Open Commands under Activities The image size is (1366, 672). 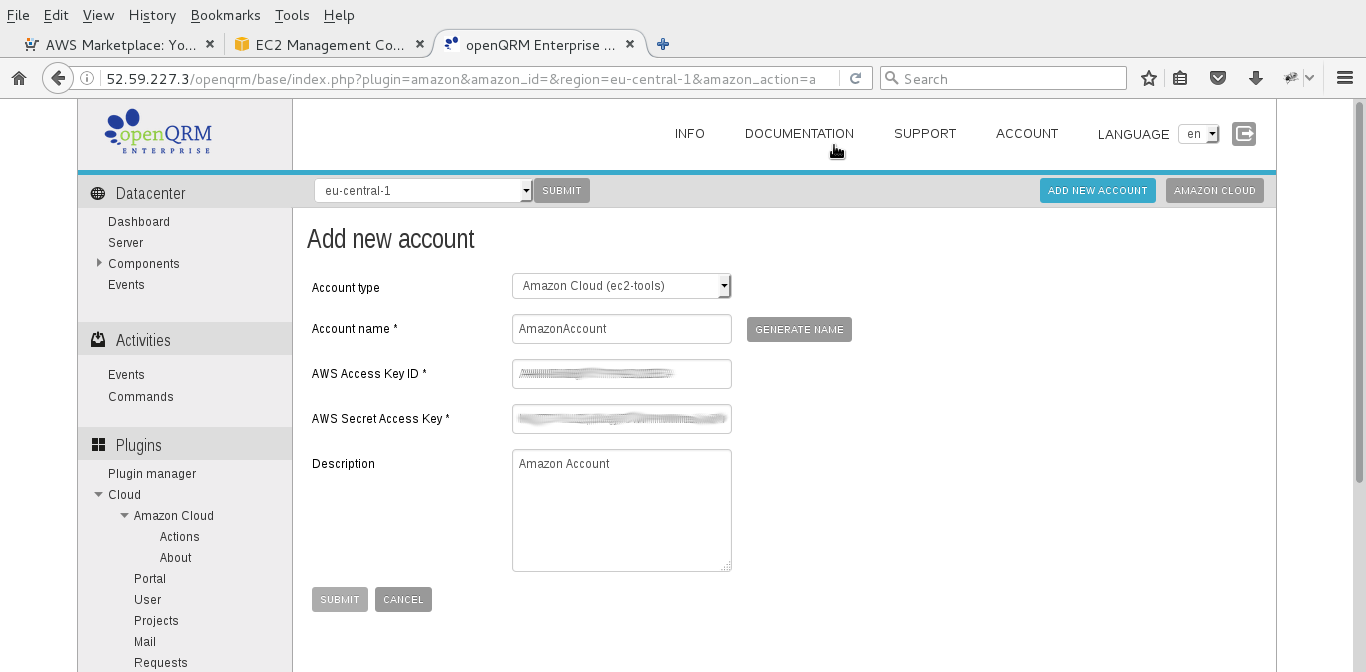141,397
